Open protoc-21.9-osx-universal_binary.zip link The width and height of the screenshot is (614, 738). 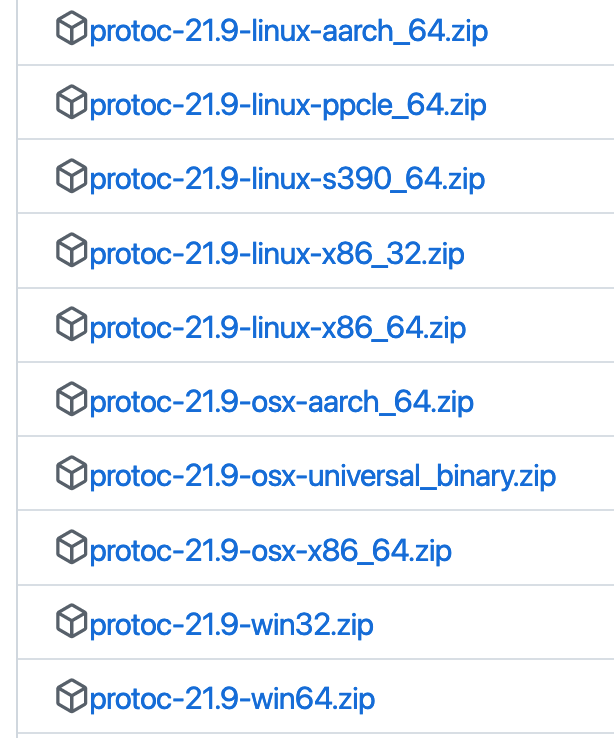click(322, 476)
